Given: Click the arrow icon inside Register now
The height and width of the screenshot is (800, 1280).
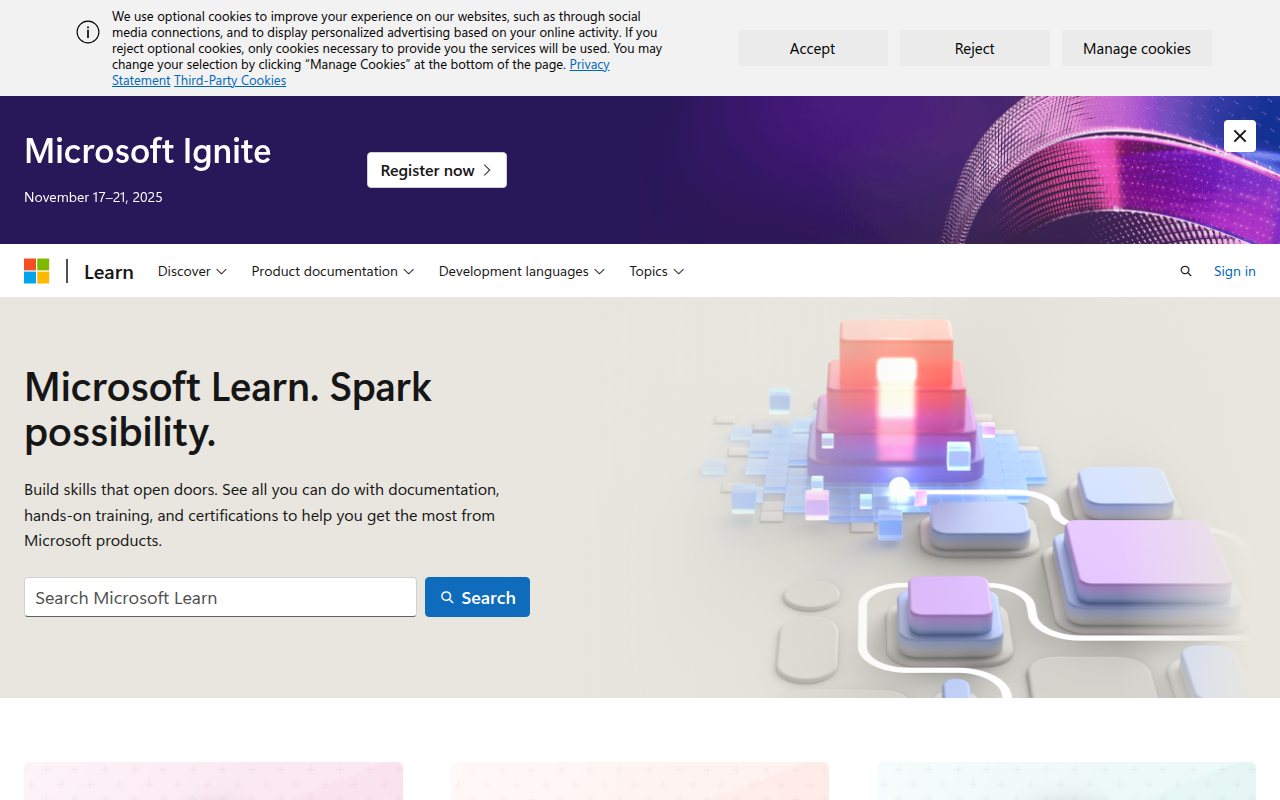Looking at the screenshot, I should (487, 170).
